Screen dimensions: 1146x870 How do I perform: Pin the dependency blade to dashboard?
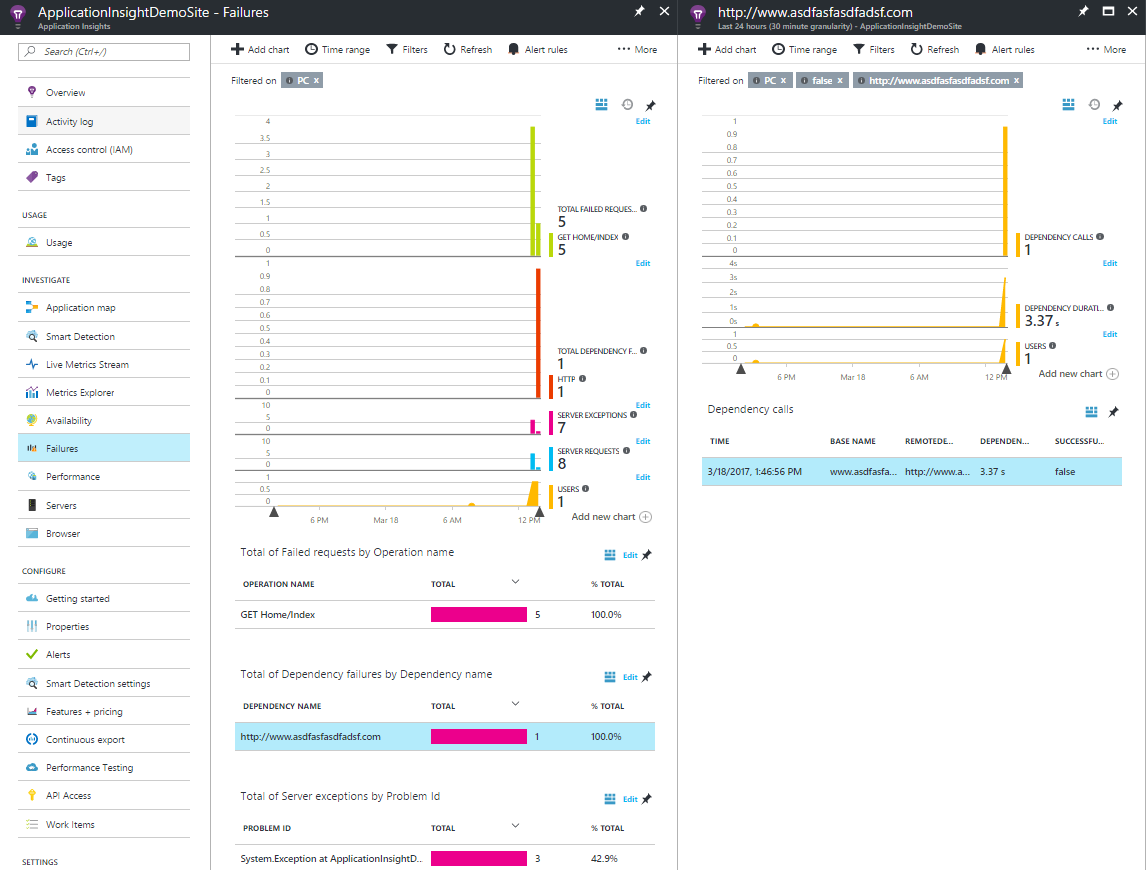pos(1083,11)
